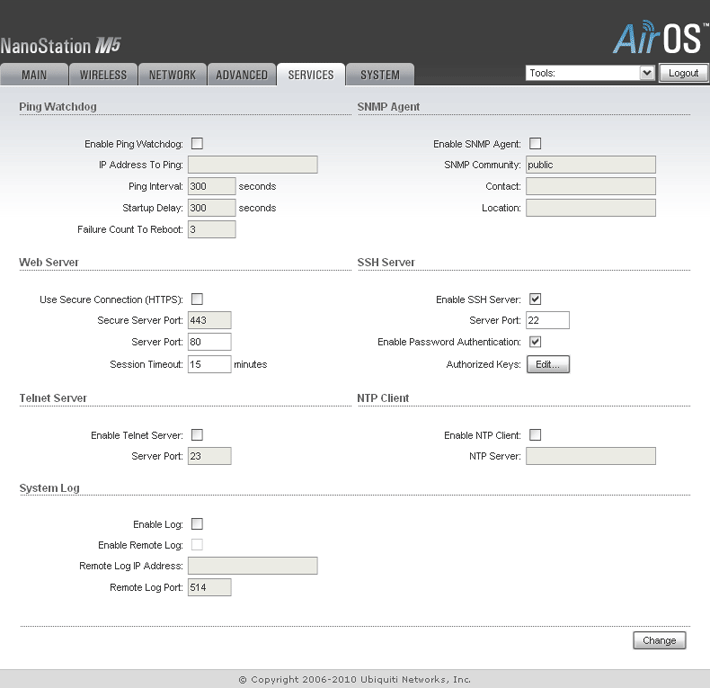This screenshot has width=710, height=688.
Task: Open the ADVANCED tab
Action: (242, 74)
